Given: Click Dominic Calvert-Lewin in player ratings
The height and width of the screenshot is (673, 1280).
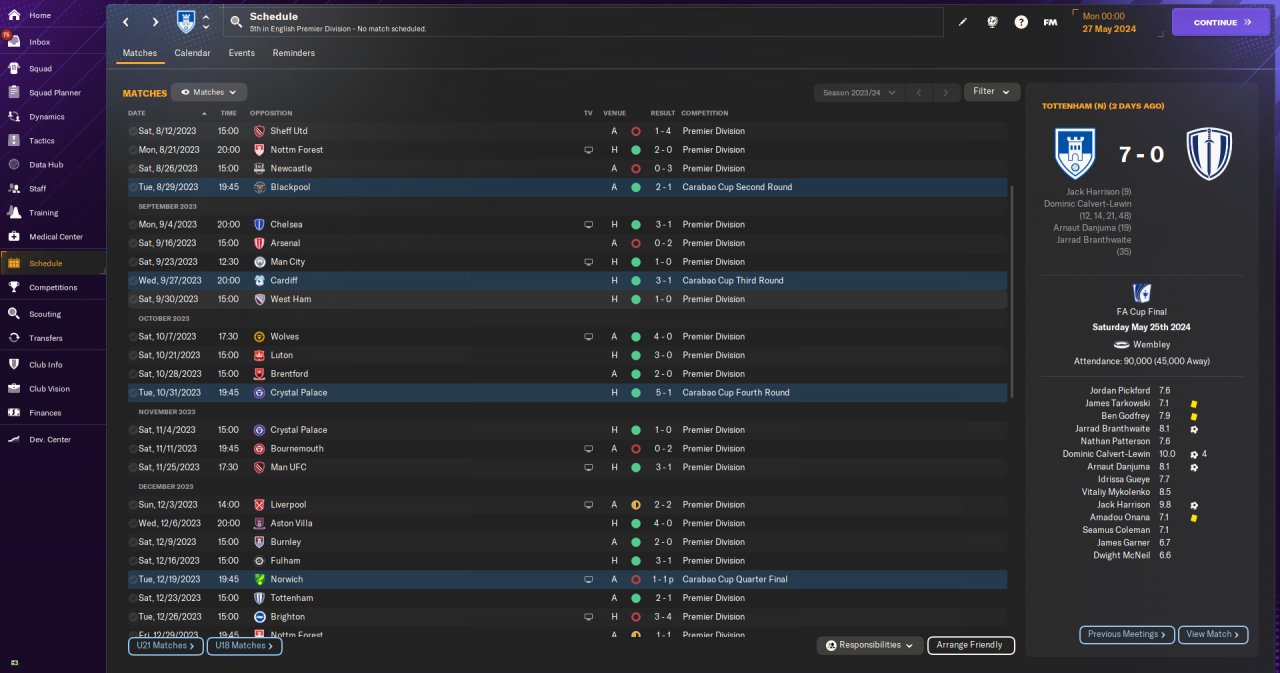Looking at the screenshot, I should click(1107, 454).
